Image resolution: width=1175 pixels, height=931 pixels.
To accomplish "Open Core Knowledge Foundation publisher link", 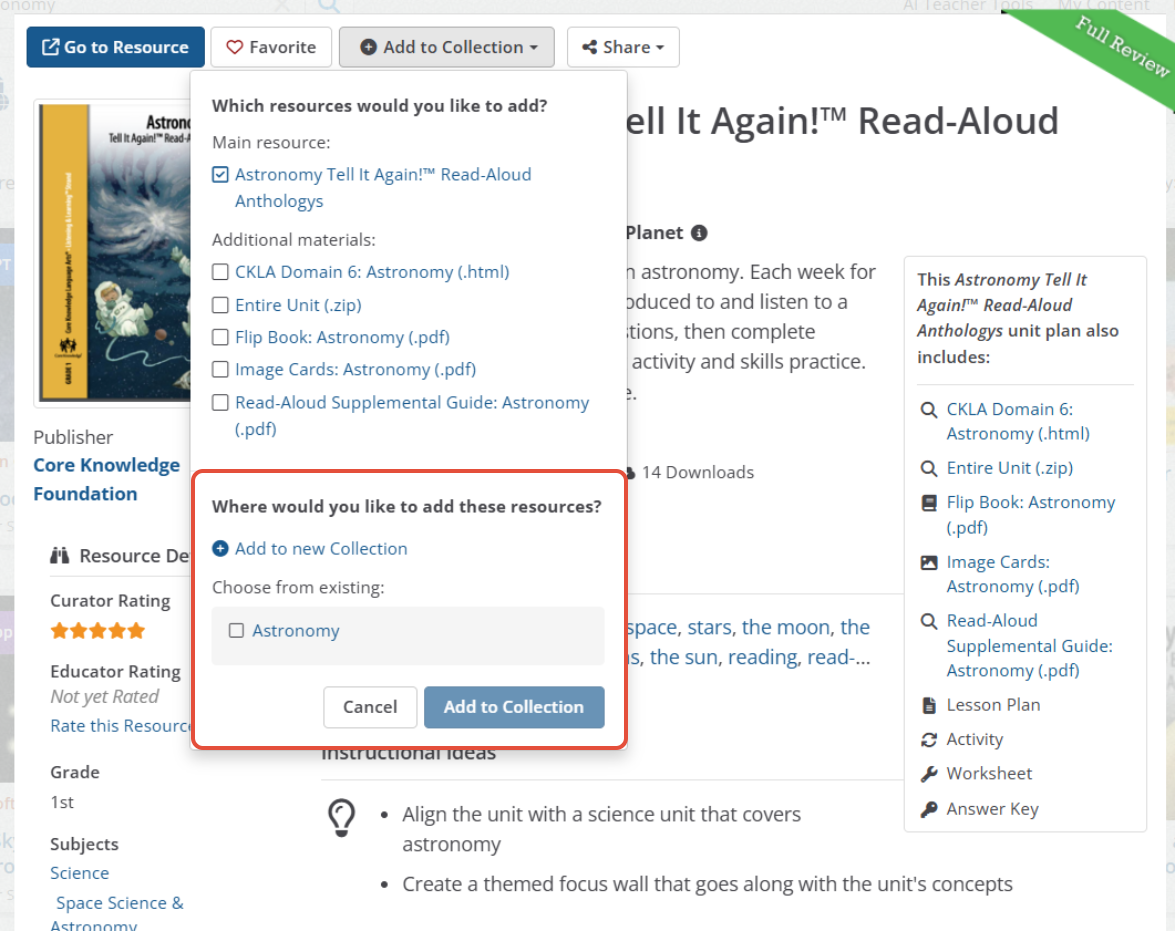I will point(106,479).
